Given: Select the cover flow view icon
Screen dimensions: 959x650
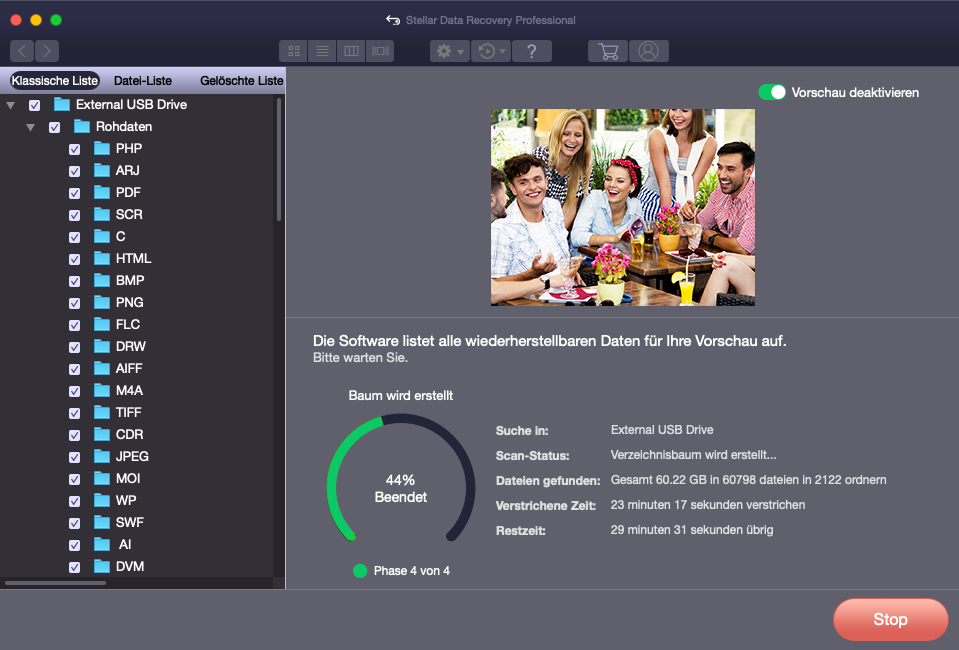Looking at the screenshot, I should [x=380, y=51].
